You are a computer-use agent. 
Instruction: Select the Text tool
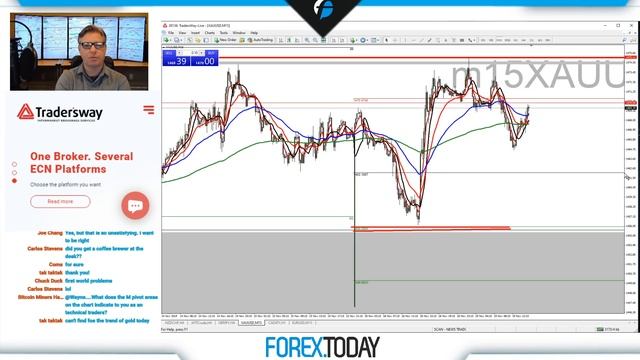(446, 40)
